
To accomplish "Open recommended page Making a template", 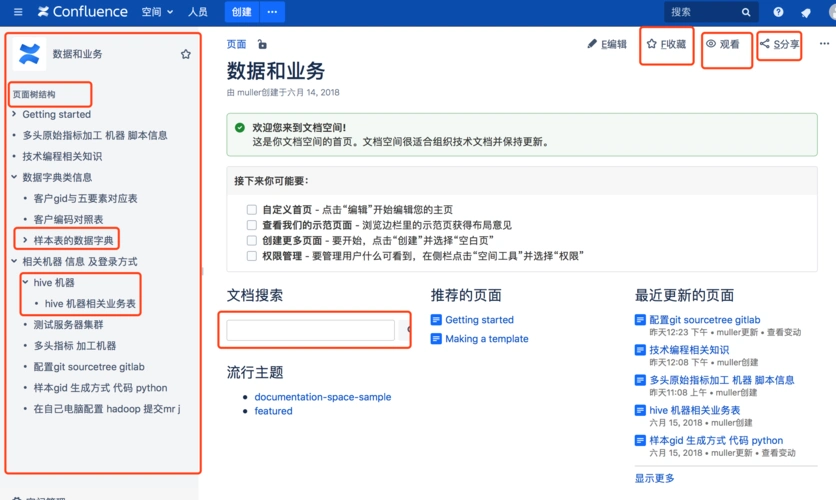I will [x=487, y=339].
